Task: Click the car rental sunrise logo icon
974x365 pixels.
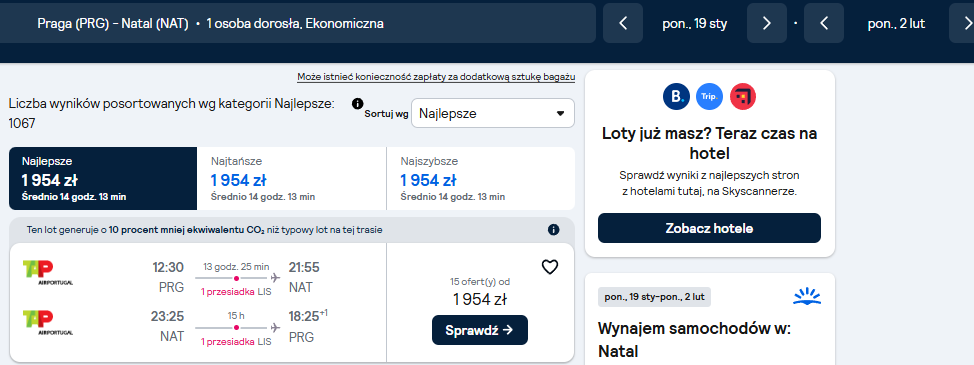Action: pyautogui.click(x=807, y=296)
